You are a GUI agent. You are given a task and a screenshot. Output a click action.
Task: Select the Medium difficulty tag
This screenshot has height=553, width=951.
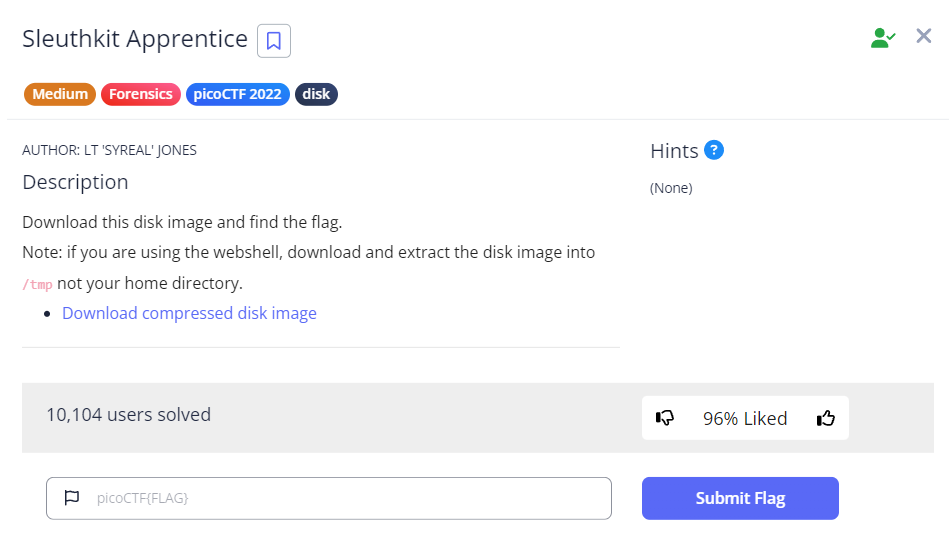(59, 94)
